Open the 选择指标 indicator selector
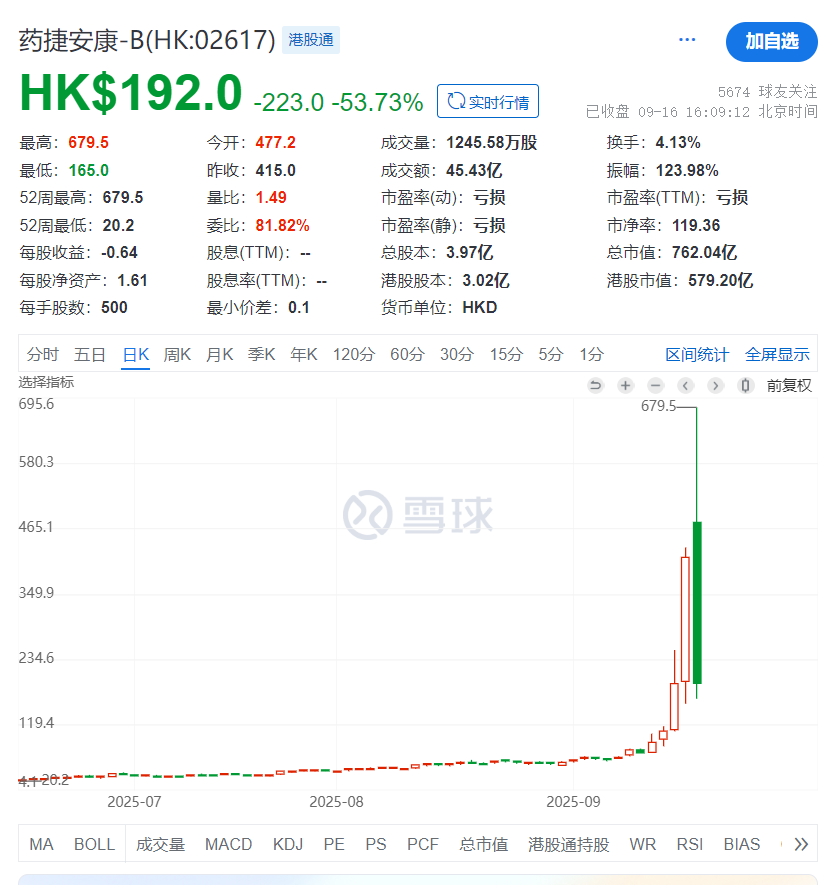The width and height of the screenshot is (834, 885). 46,382
